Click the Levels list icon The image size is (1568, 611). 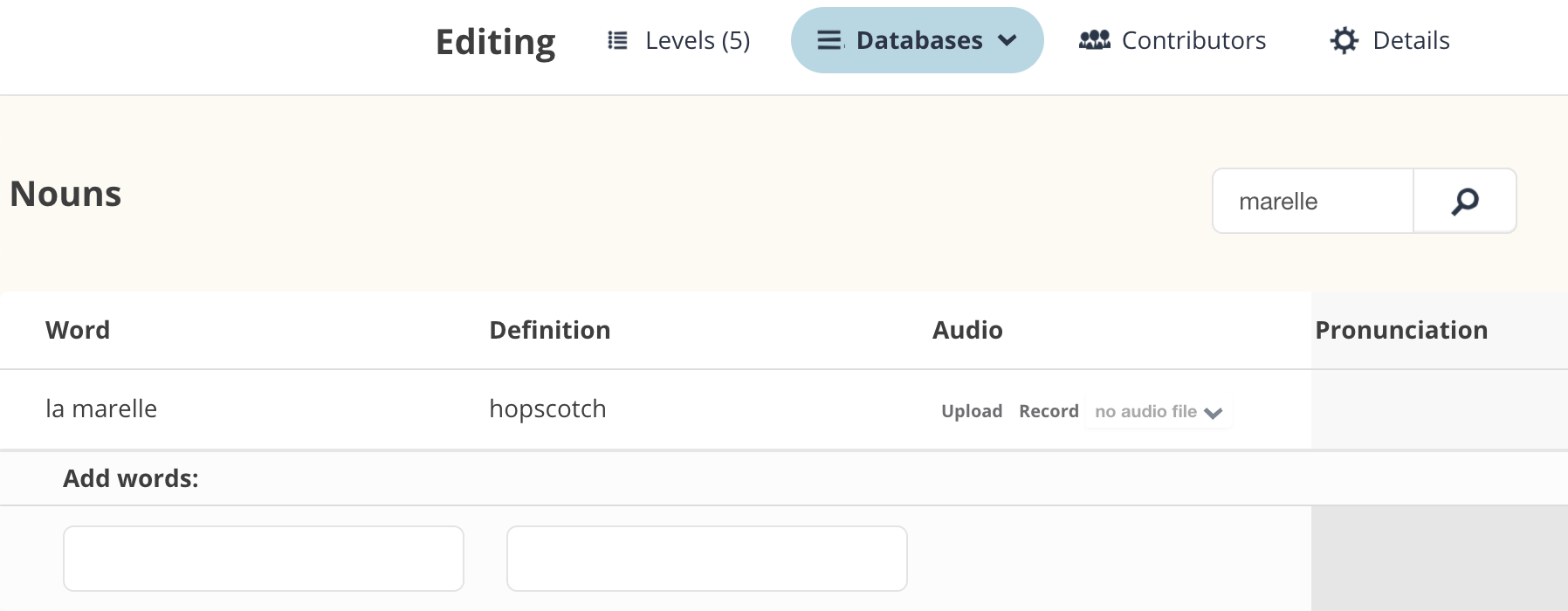pyautogui.click(x=617, y=41)
